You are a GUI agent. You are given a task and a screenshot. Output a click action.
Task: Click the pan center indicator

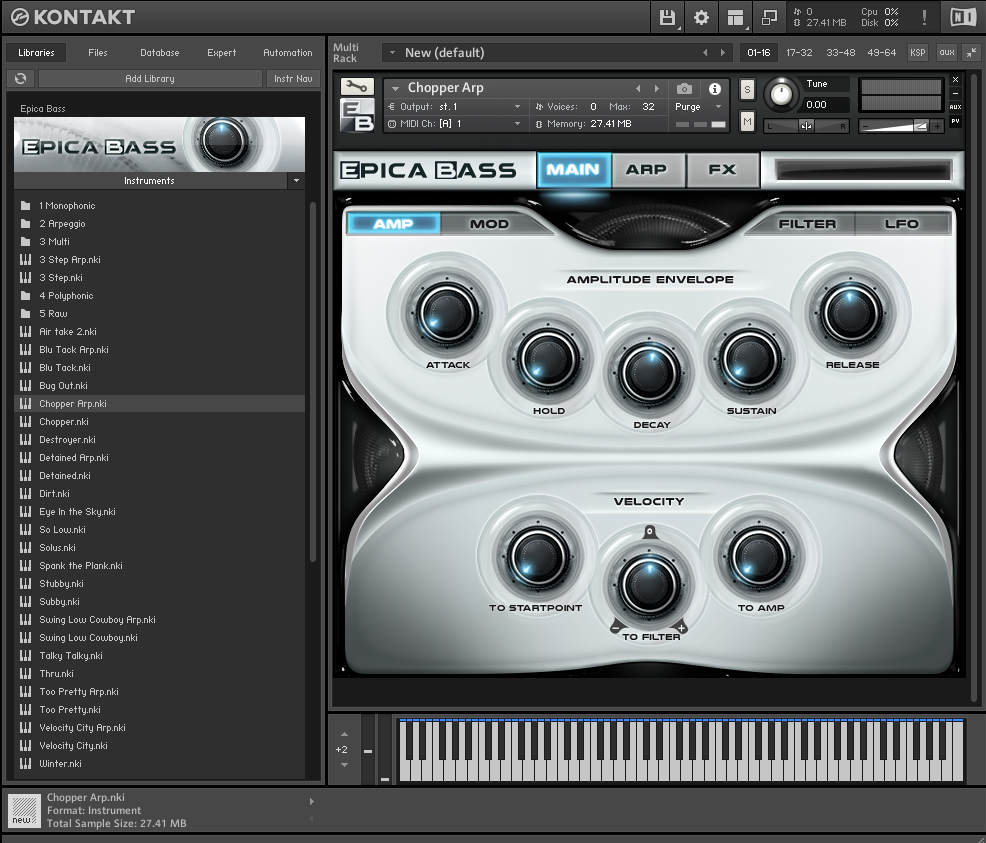(806, 126)
